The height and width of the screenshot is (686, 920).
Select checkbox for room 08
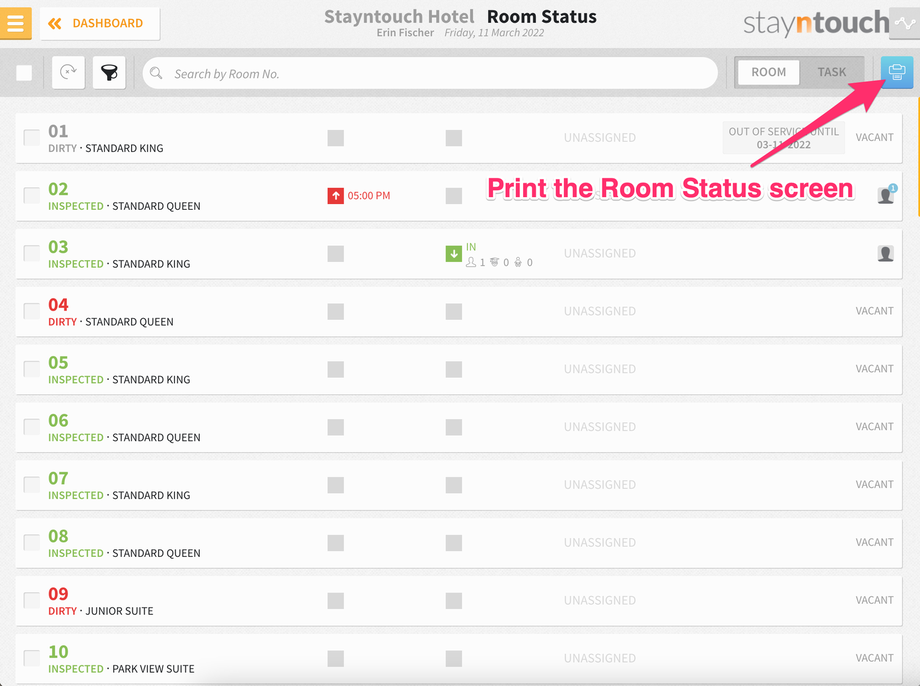point(32,542)
